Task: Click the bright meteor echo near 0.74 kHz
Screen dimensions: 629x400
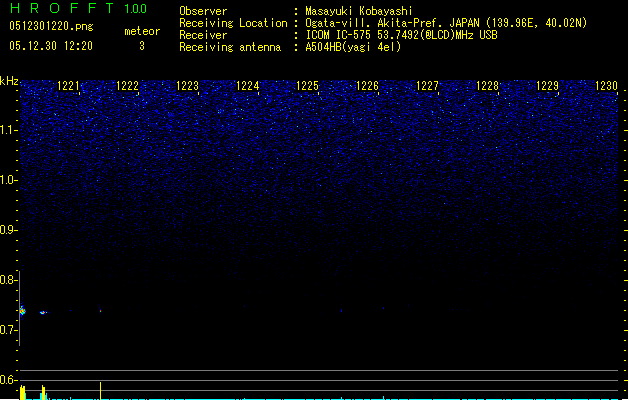Action: 22,311
